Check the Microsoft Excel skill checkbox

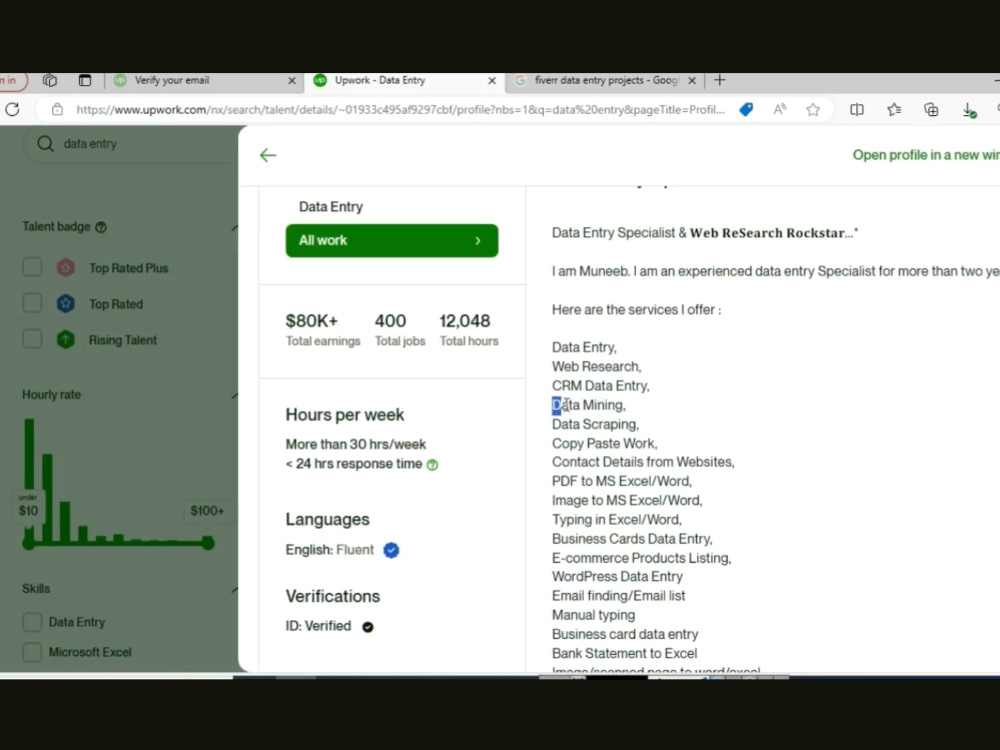click(32, 652)
